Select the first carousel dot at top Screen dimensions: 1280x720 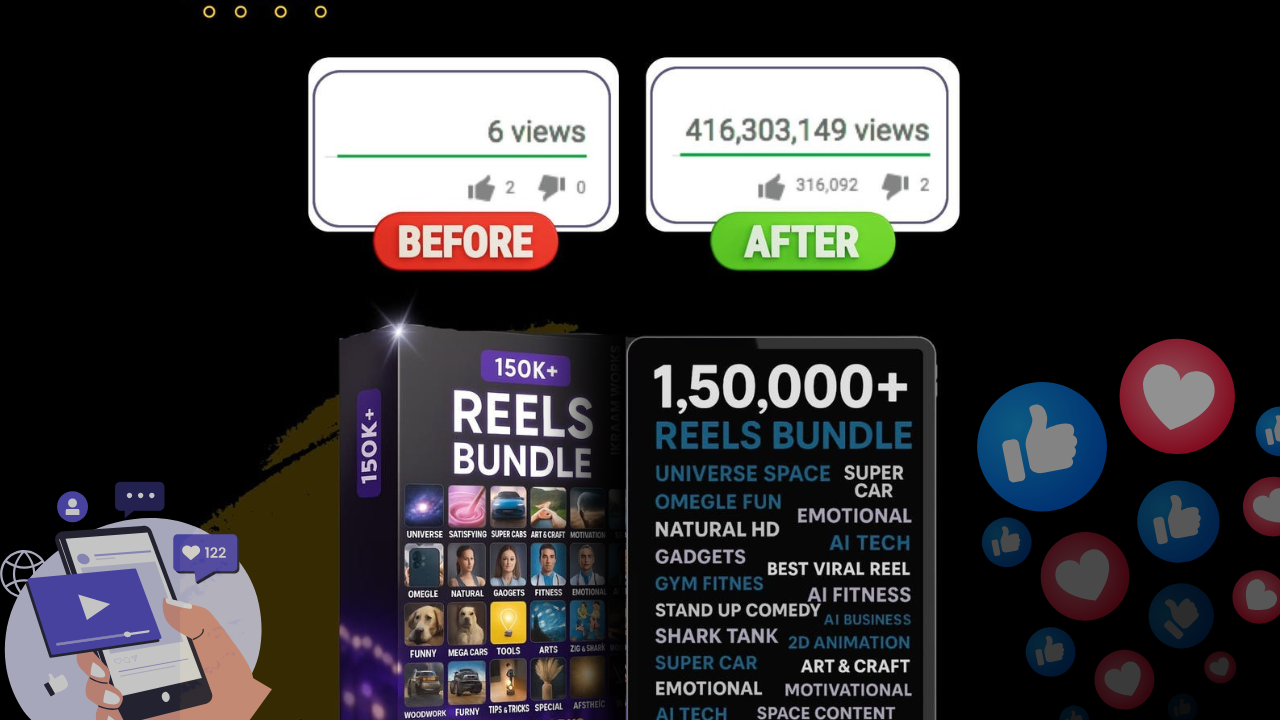[209, 12]
